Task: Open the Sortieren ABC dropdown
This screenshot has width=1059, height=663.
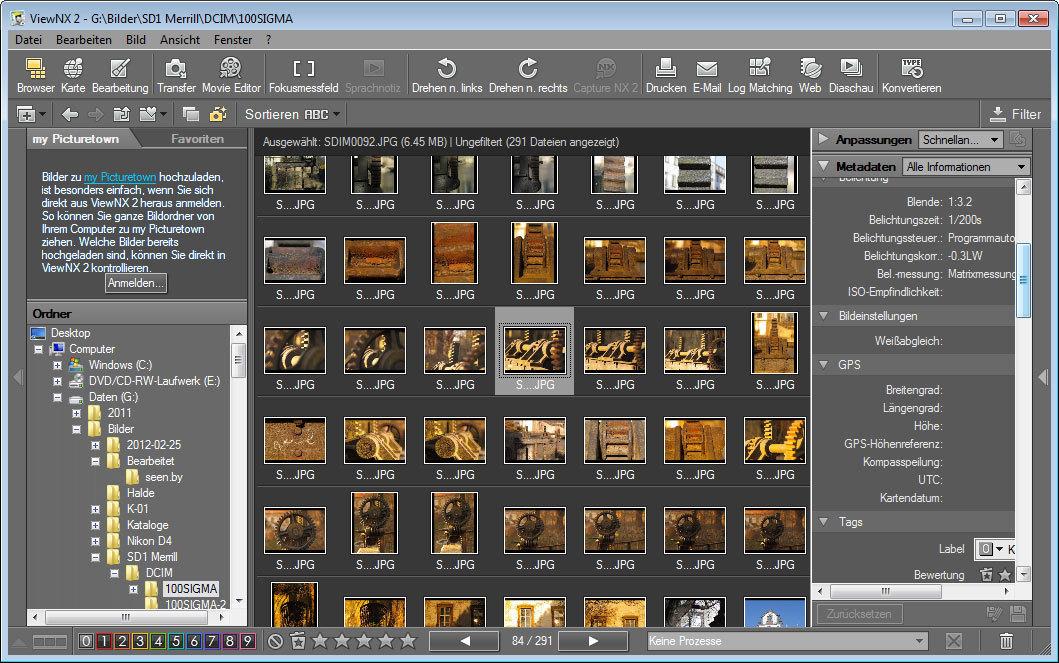Action: [x=292, y=114]
